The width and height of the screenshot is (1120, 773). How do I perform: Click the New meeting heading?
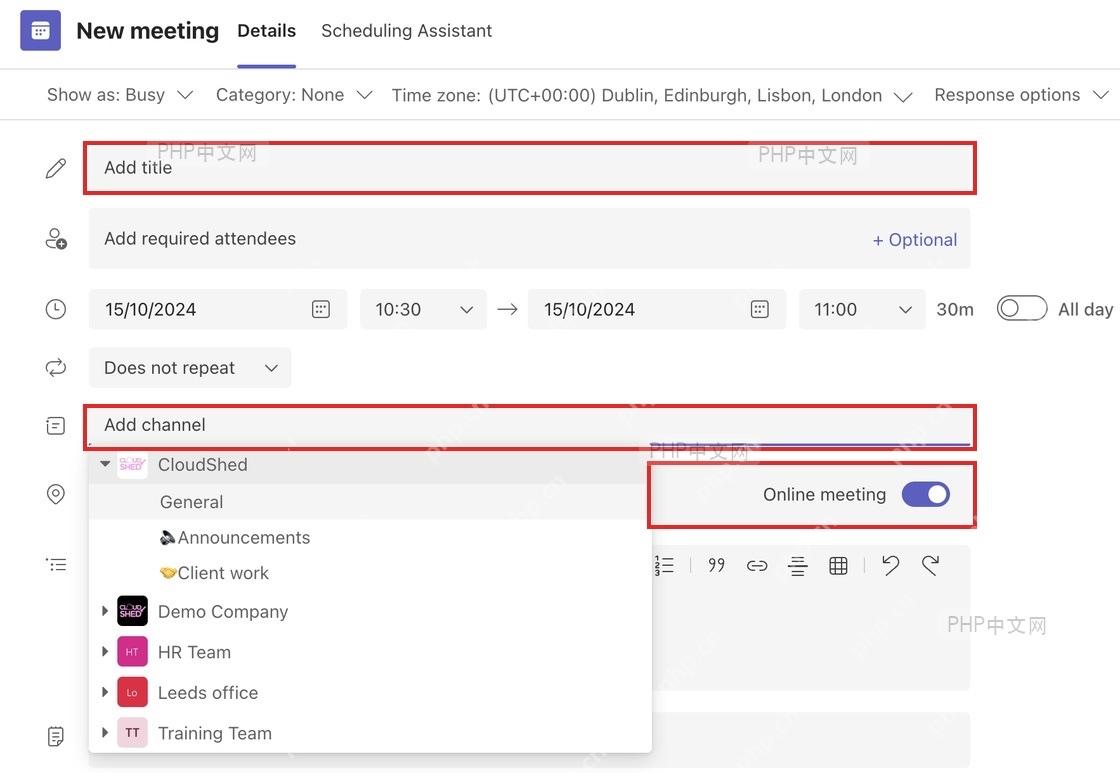click(x=148, y=31)
